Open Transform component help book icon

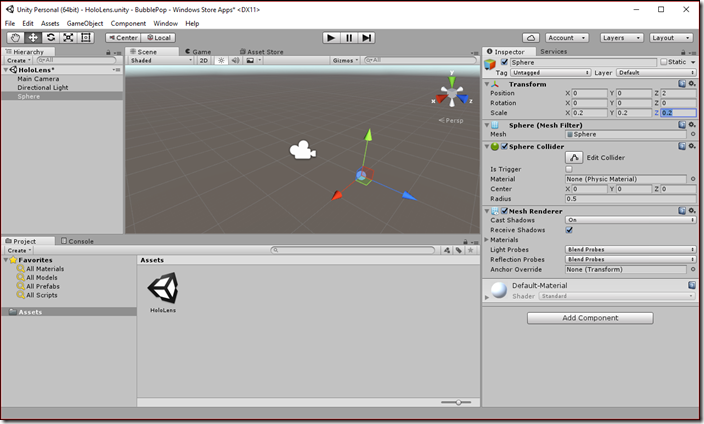[682, 84]
